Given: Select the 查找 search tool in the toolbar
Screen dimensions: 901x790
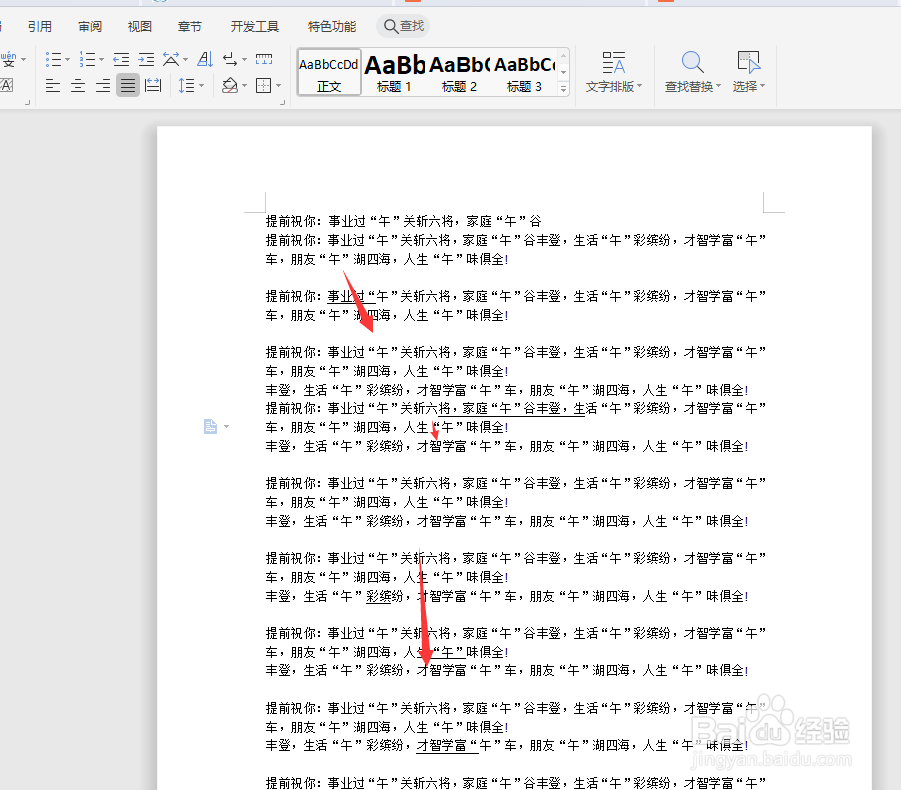Looking at the screenshot, I should point(403,26).
